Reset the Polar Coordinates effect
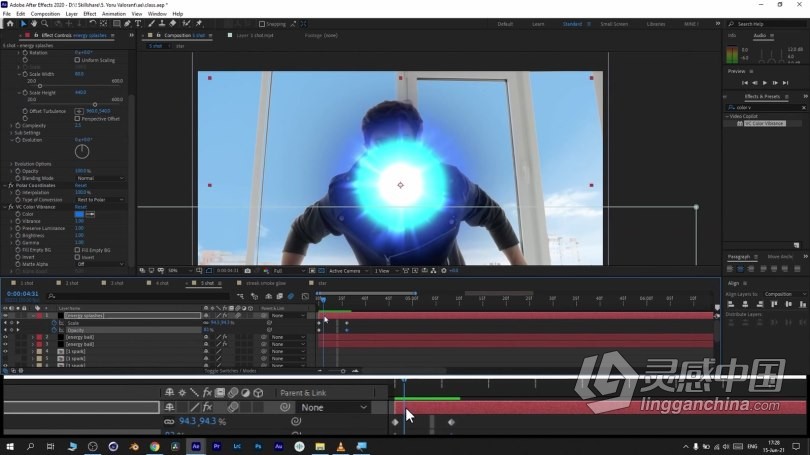Screen dimensions: 810x455 81,185
